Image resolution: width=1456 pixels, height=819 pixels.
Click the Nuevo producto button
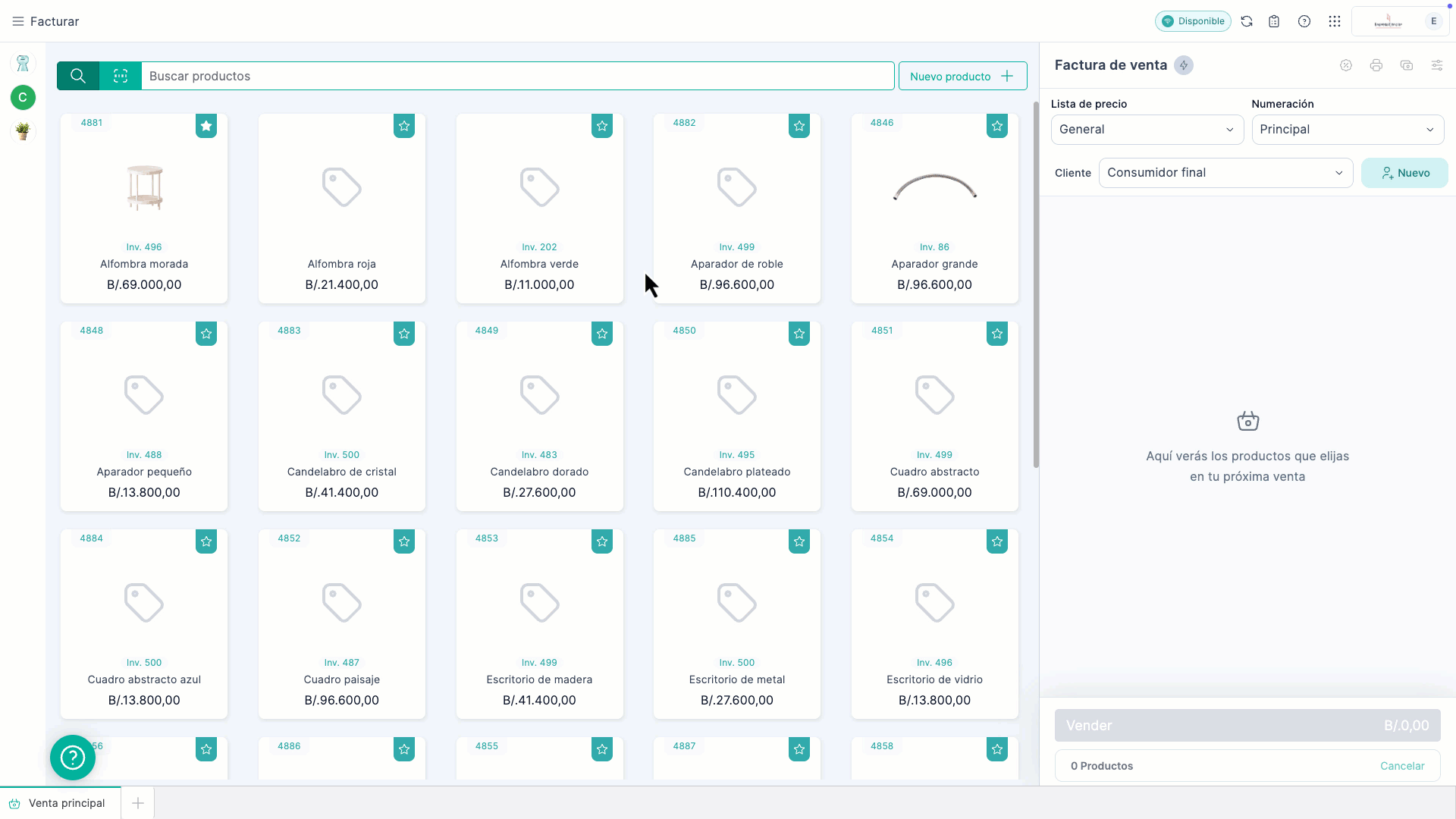[x=962, y=76]
